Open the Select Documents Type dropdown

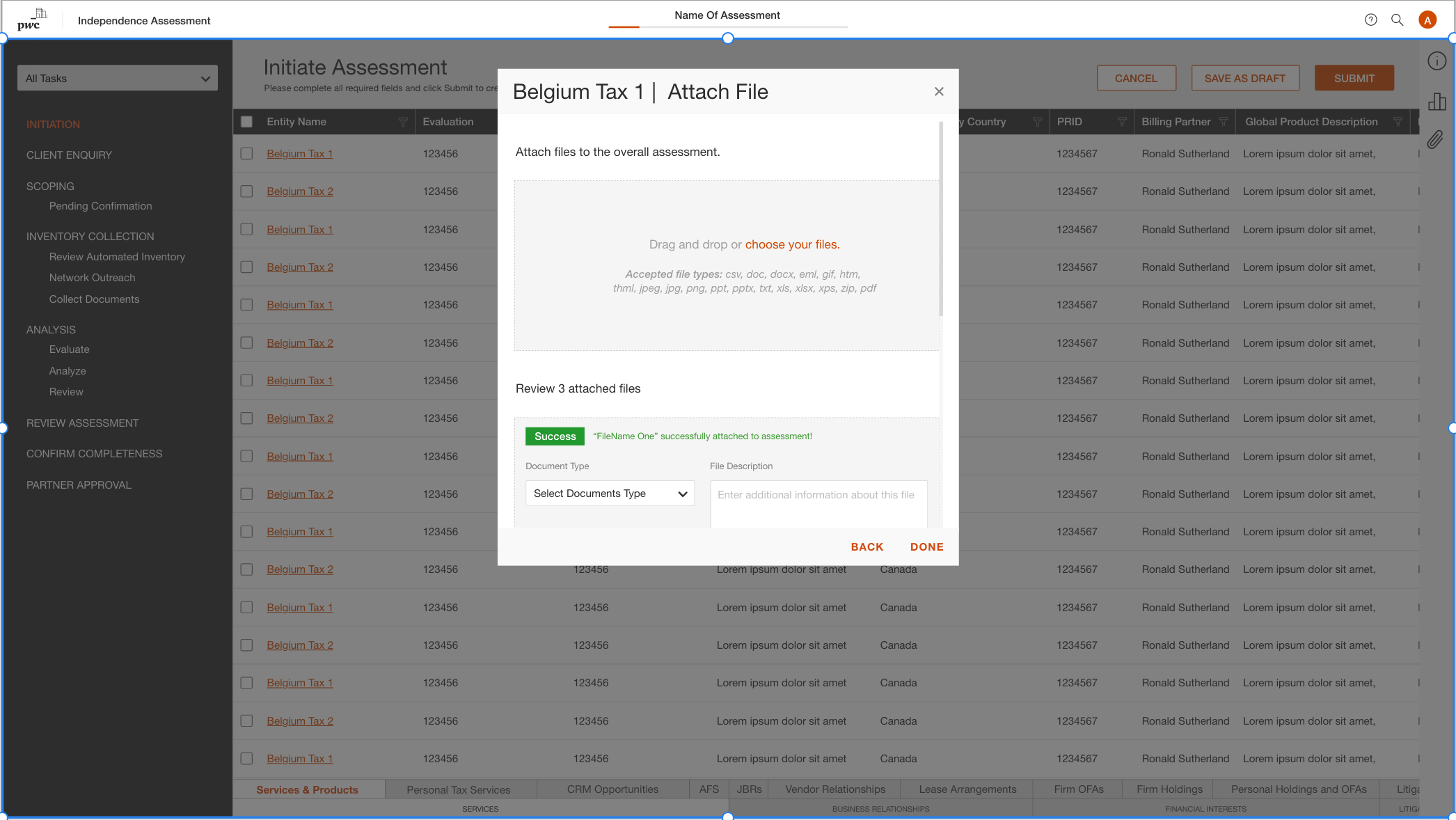coord(610,494)
